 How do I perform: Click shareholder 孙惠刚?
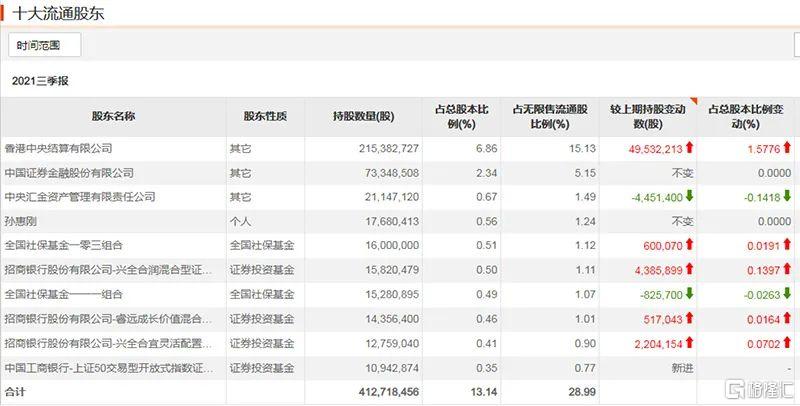point(20,221)
